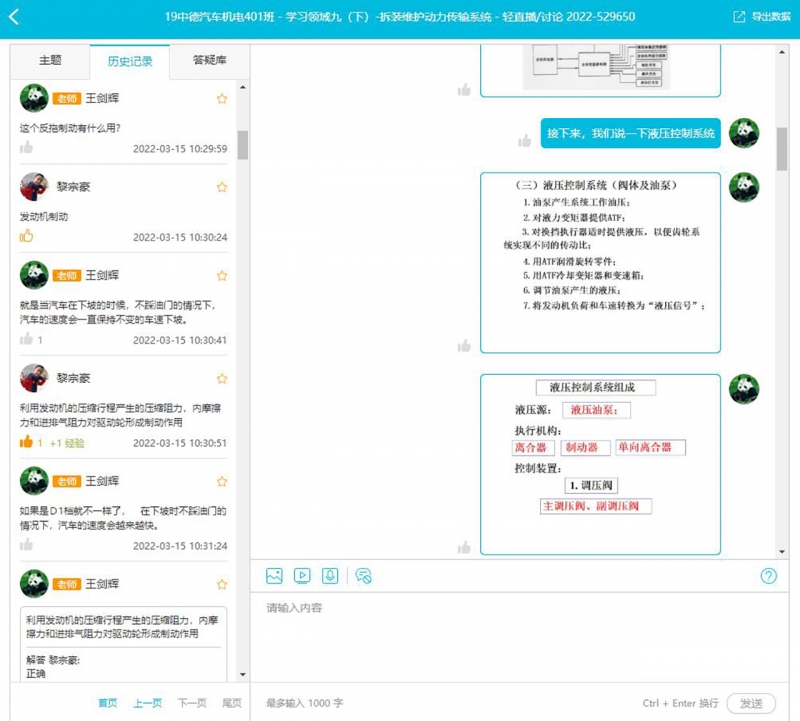Image resolution: width=800 pixels, height=721 pixels.
Task: Click the chat panel vertical scrollbar thumb
Action: 782,148
